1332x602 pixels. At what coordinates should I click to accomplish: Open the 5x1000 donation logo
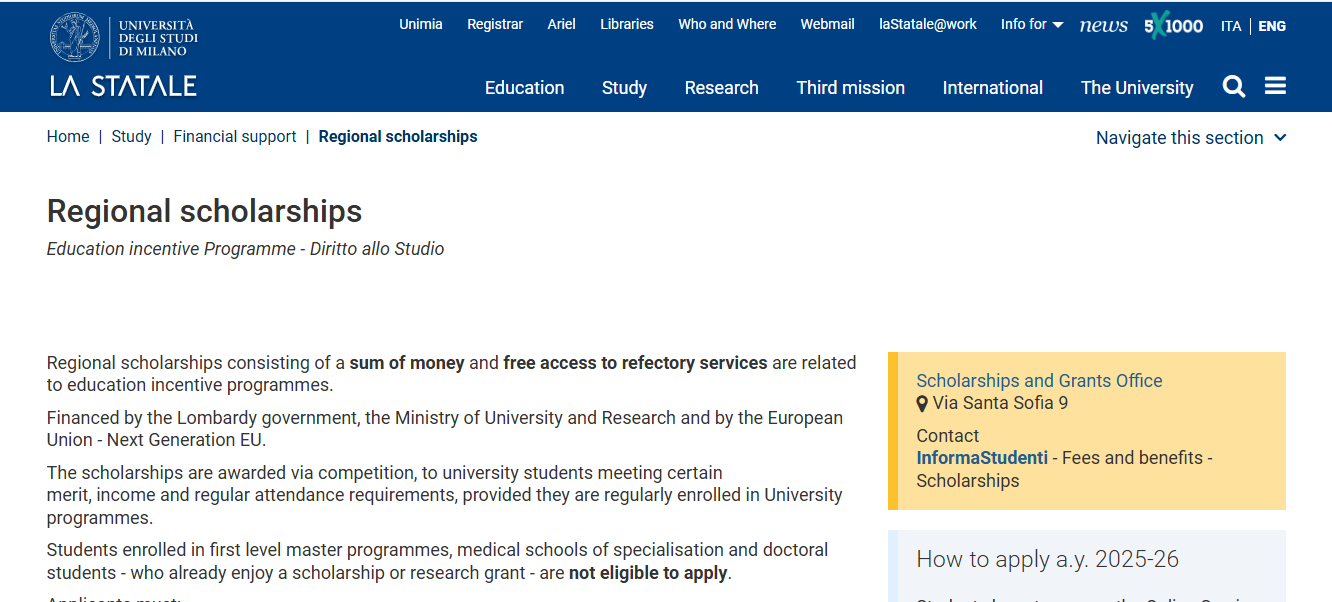[1173, 26]
